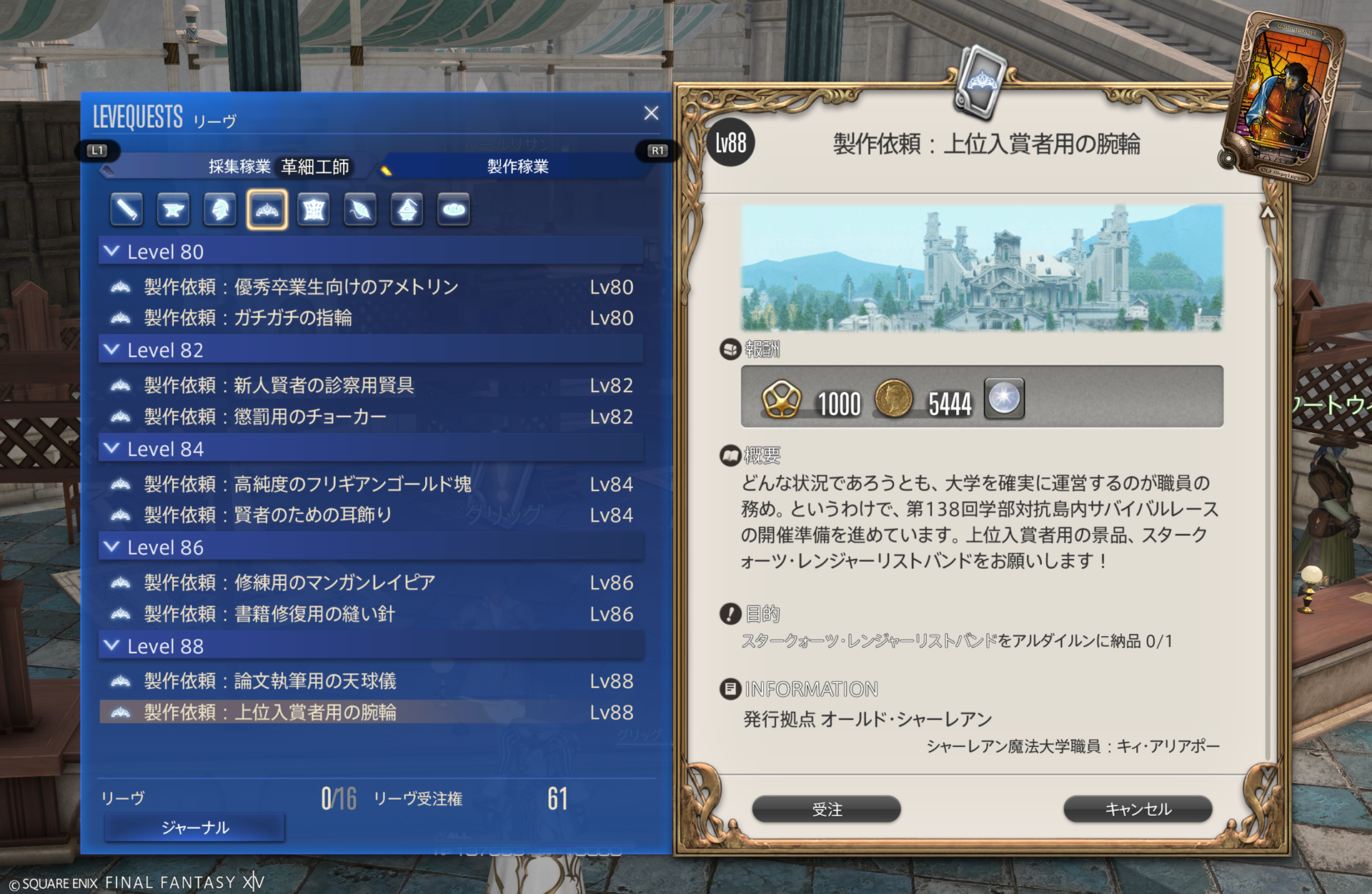Select the Goldsmith tiara class icon

[267, 209]
